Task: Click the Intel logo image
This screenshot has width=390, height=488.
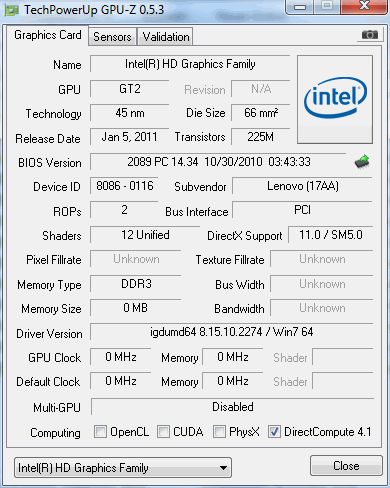Action: point(335,100)
